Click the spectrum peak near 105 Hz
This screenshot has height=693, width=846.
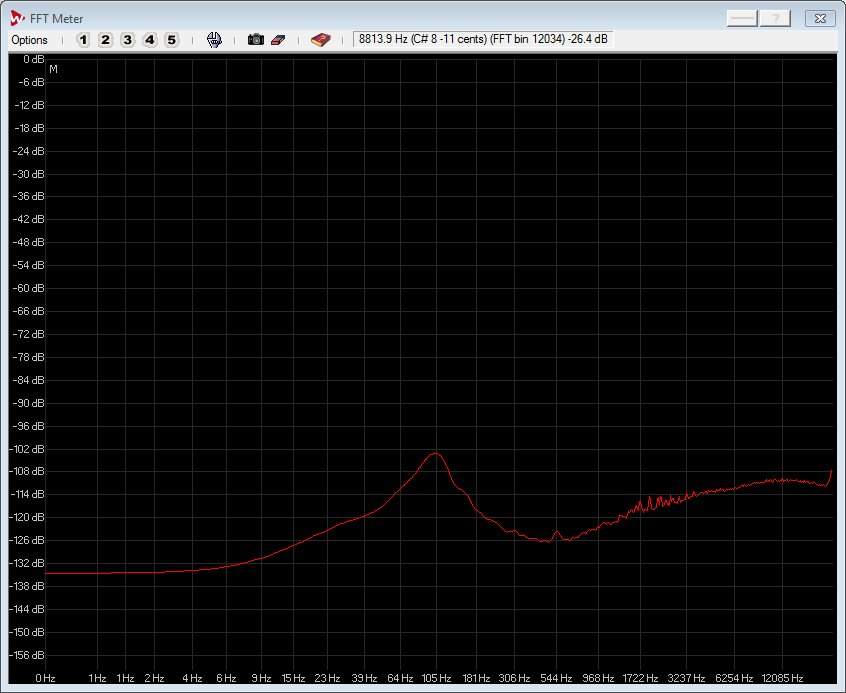click(435, 454)
